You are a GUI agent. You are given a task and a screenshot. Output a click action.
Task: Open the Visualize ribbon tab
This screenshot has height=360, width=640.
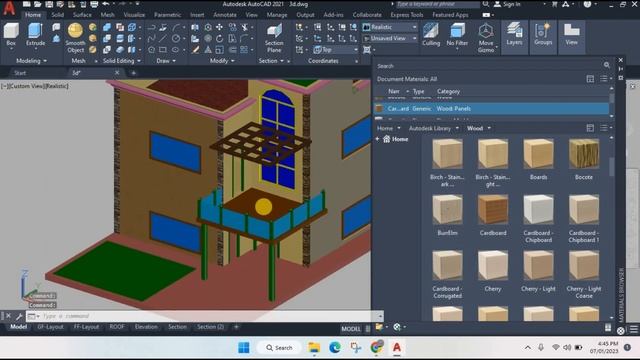(x=134, y=15)
